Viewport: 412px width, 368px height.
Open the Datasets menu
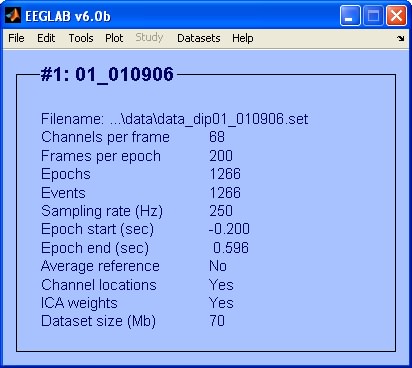(x=199, y=38)
